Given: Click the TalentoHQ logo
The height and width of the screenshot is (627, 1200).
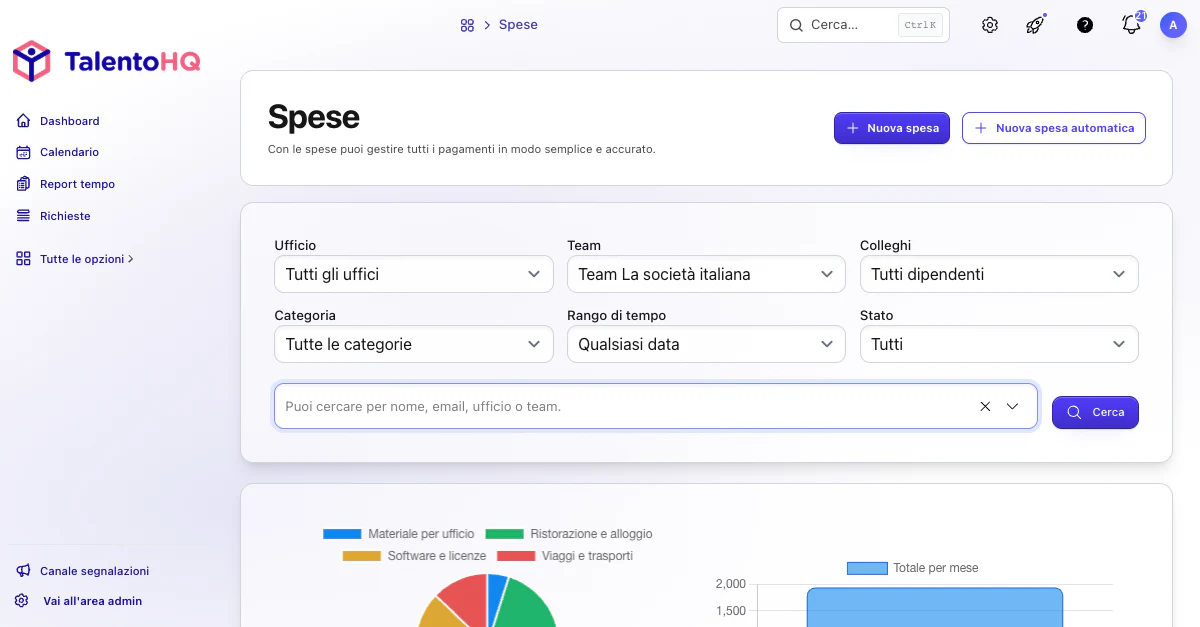Looking at the screenshot, I should pyautogui.click(x=107, y=62).
